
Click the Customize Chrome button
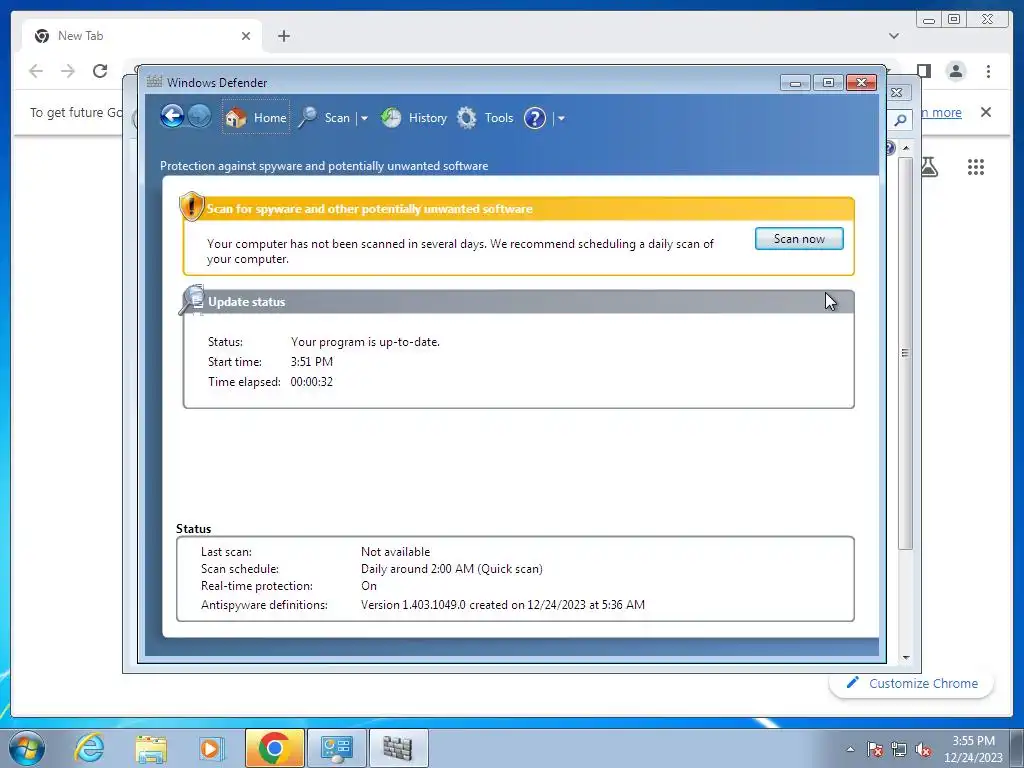[x=912, y=683]
